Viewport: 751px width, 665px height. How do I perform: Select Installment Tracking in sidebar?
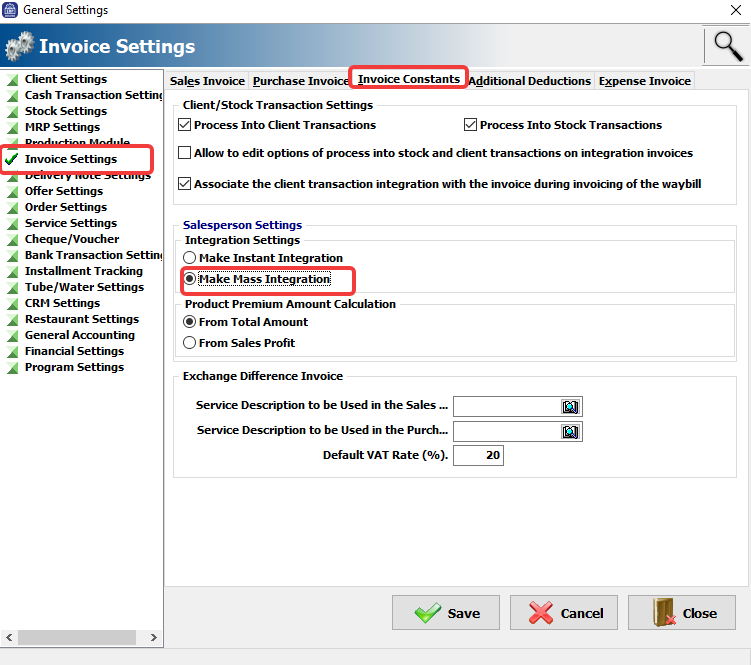[x=84, y=271]
